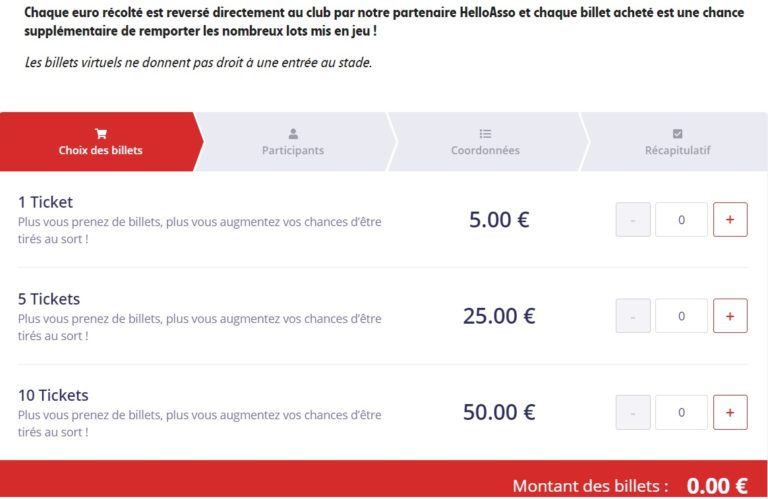The height and width of the screenshot is (499, 768).
Task: Click the Participants person icon
Action: [x=293, y=133]
